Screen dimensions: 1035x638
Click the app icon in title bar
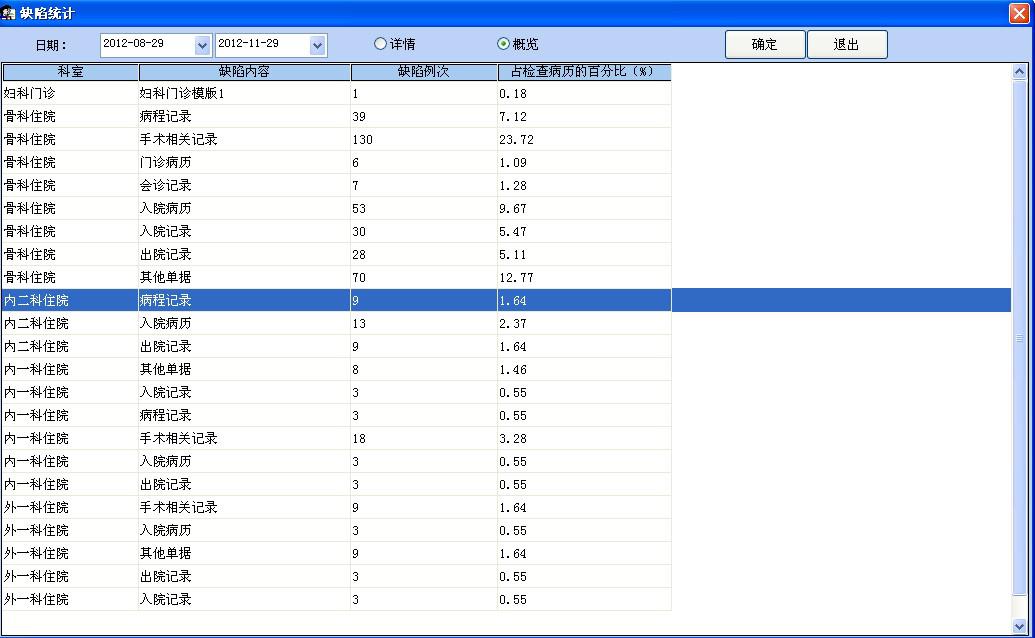(9, 13)
